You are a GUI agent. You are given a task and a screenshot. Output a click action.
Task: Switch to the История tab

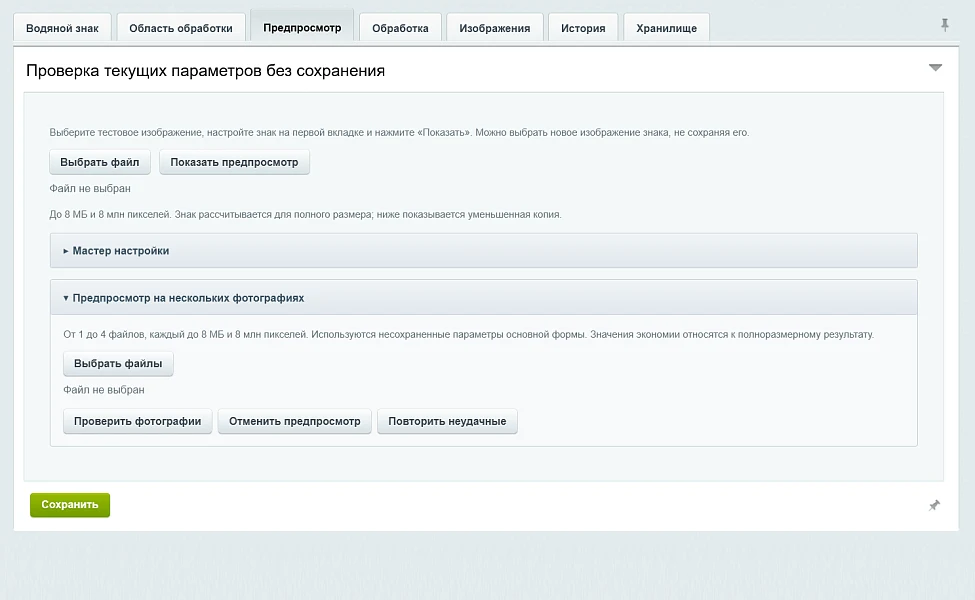pos(583,28)
